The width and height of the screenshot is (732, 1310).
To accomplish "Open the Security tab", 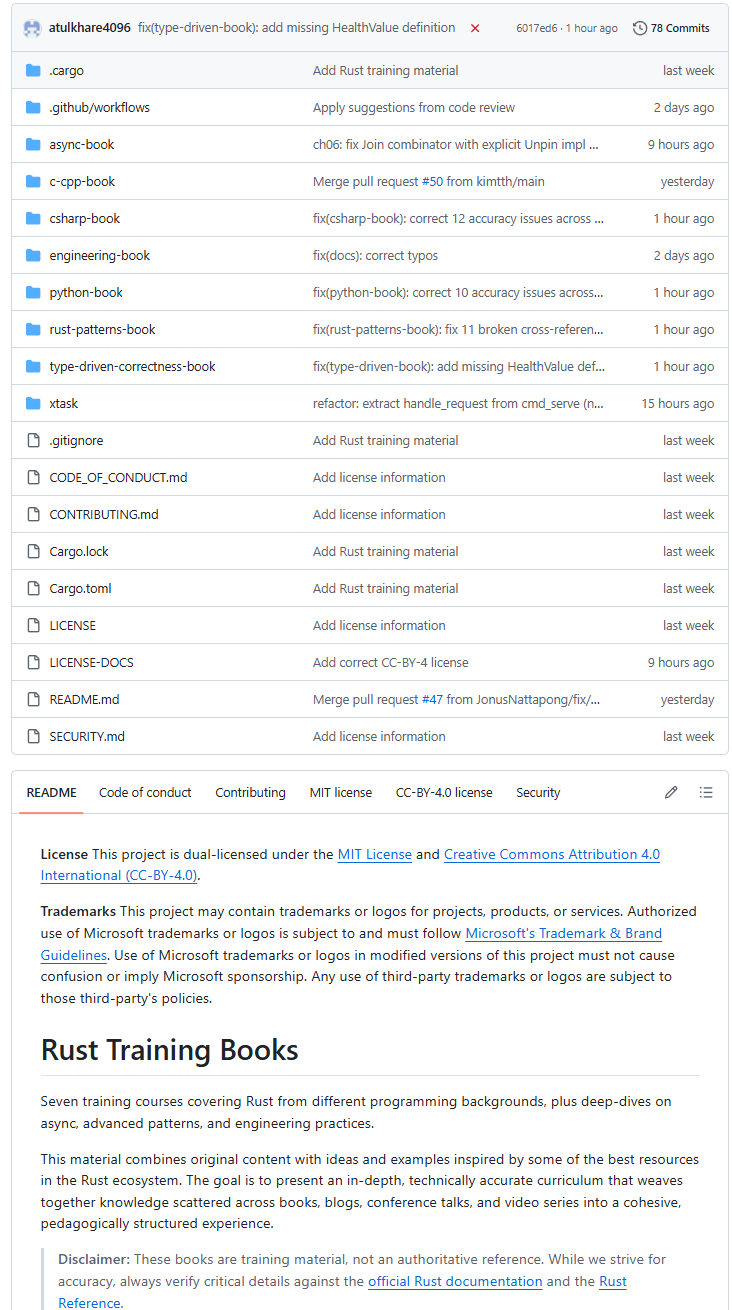I will click(x=538, y=792).
